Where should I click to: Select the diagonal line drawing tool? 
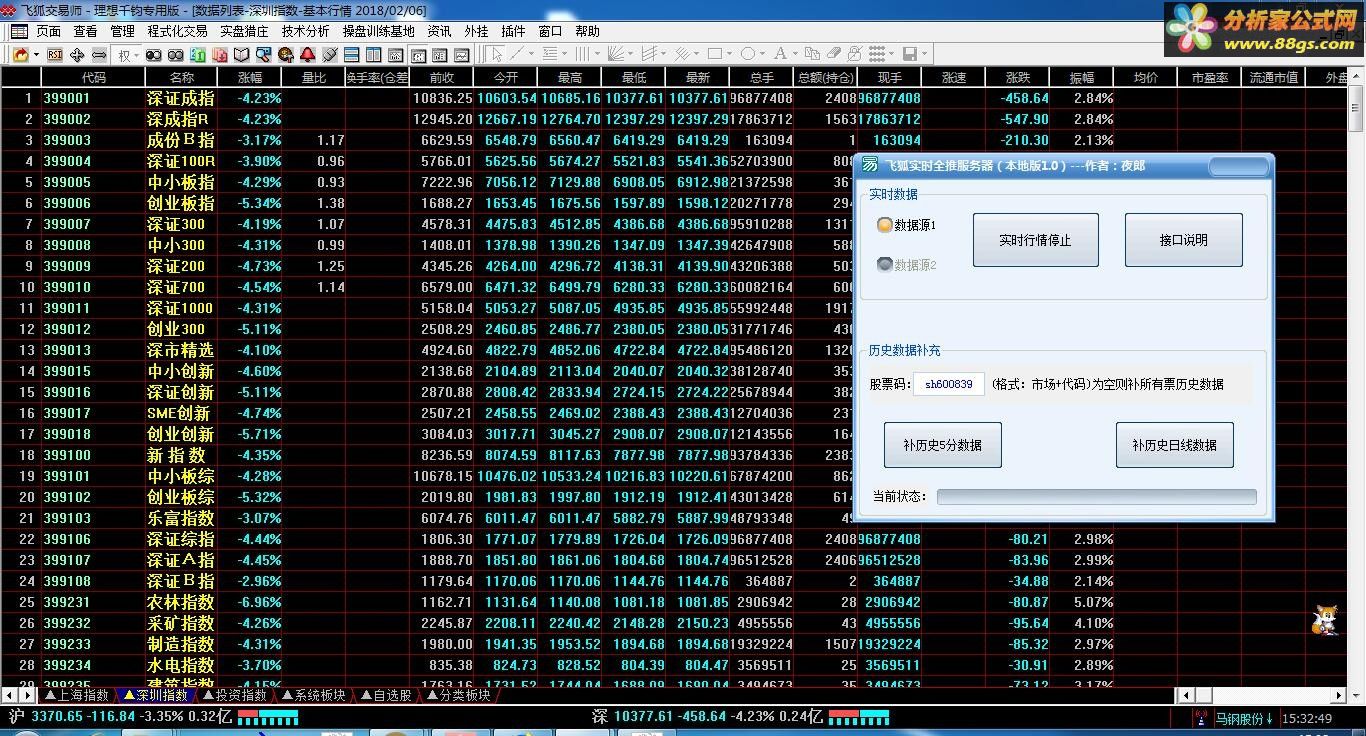(517, 54)
